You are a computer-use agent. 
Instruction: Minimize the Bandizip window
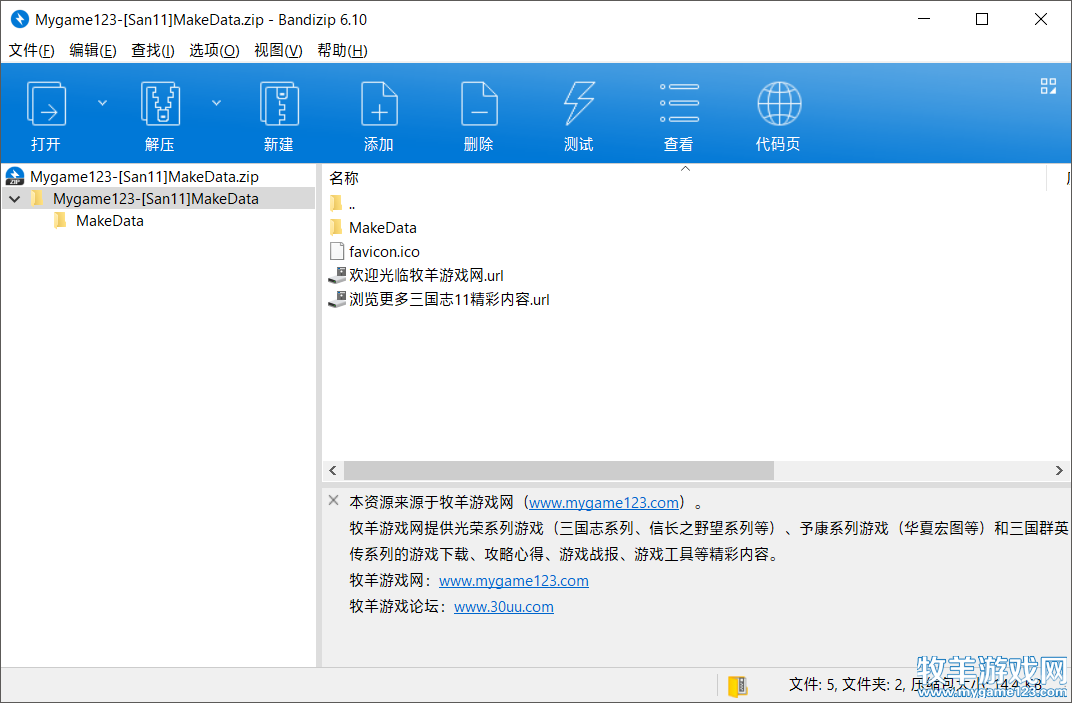click(x=924, y=19)
